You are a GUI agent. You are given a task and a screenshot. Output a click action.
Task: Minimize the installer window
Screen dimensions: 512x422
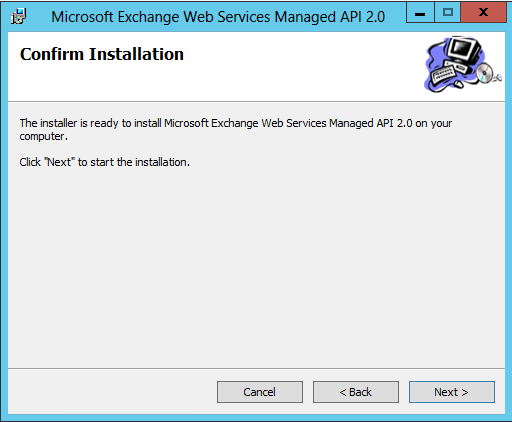click(x=420, y=13)
